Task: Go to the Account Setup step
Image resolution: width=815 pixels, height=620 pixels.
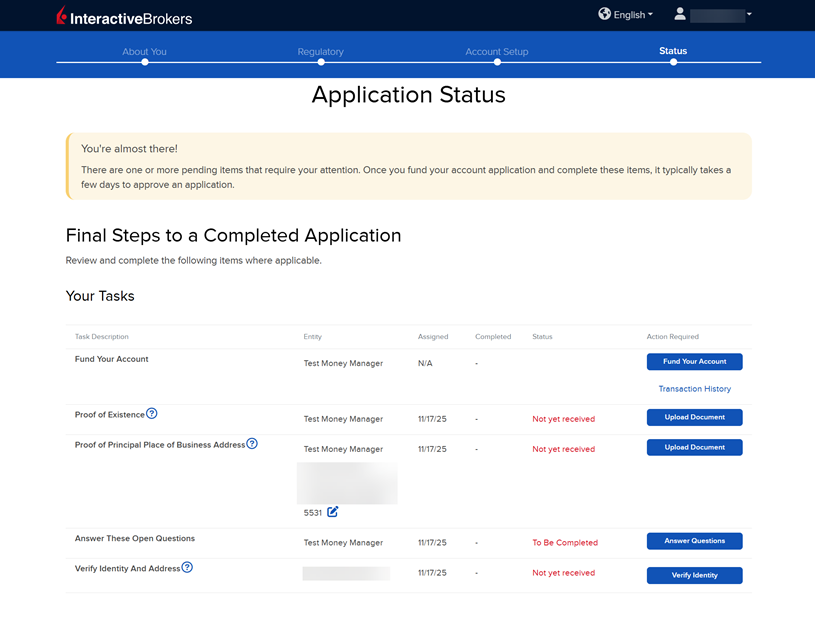Action: click(x=496, y=51)
